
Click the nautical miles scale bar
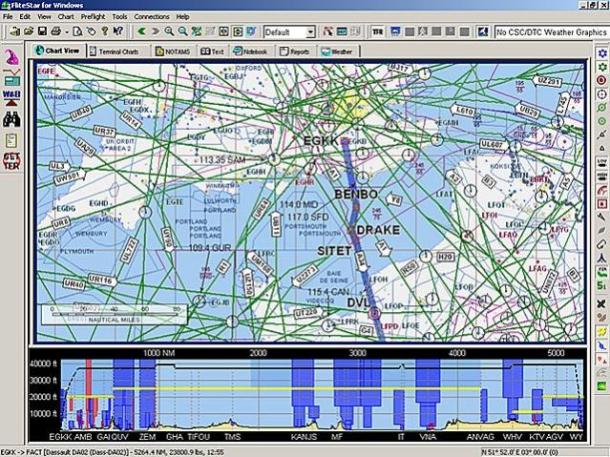coord(114,314)
